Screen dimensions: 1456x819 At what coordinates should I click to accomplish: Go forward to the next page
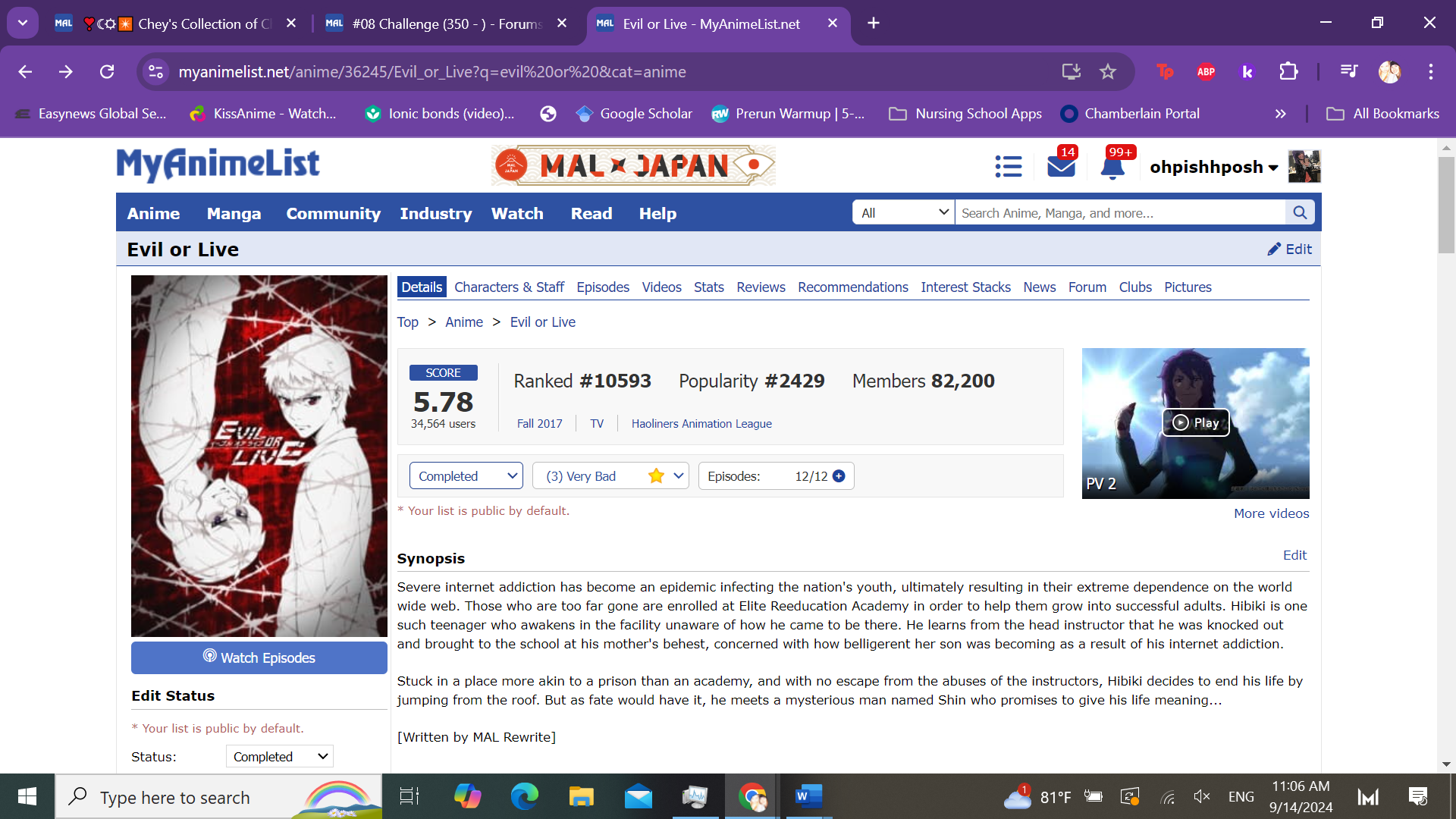[66, 71]
